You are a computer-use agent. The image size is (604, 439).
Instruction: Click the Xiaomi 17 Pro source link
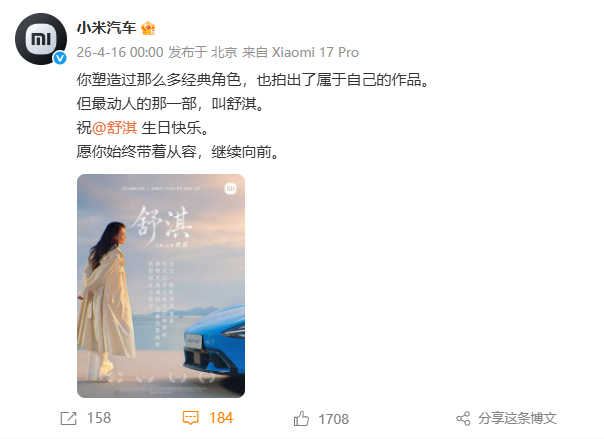point(315,52)
